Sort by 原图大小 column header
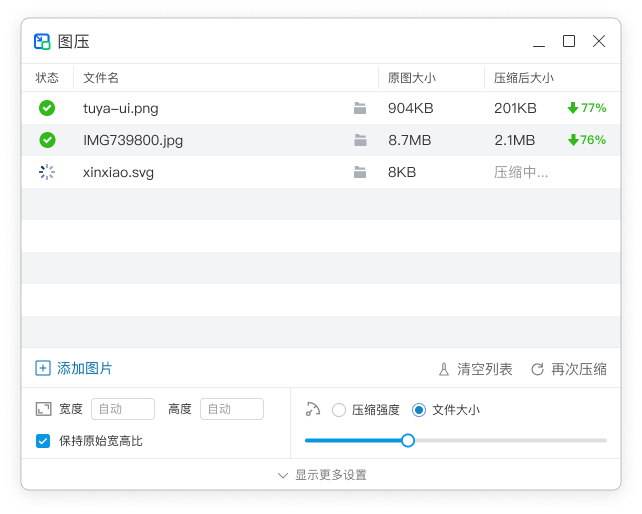 [411, 78]
